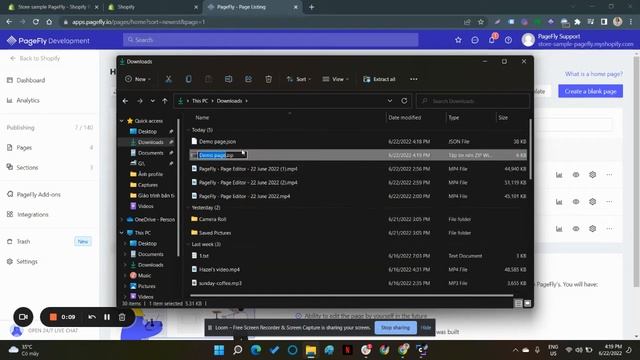The width and height of the screenshot is (640, 360).
Task: Click the PageFly search field
Action: tap(271, 40)
